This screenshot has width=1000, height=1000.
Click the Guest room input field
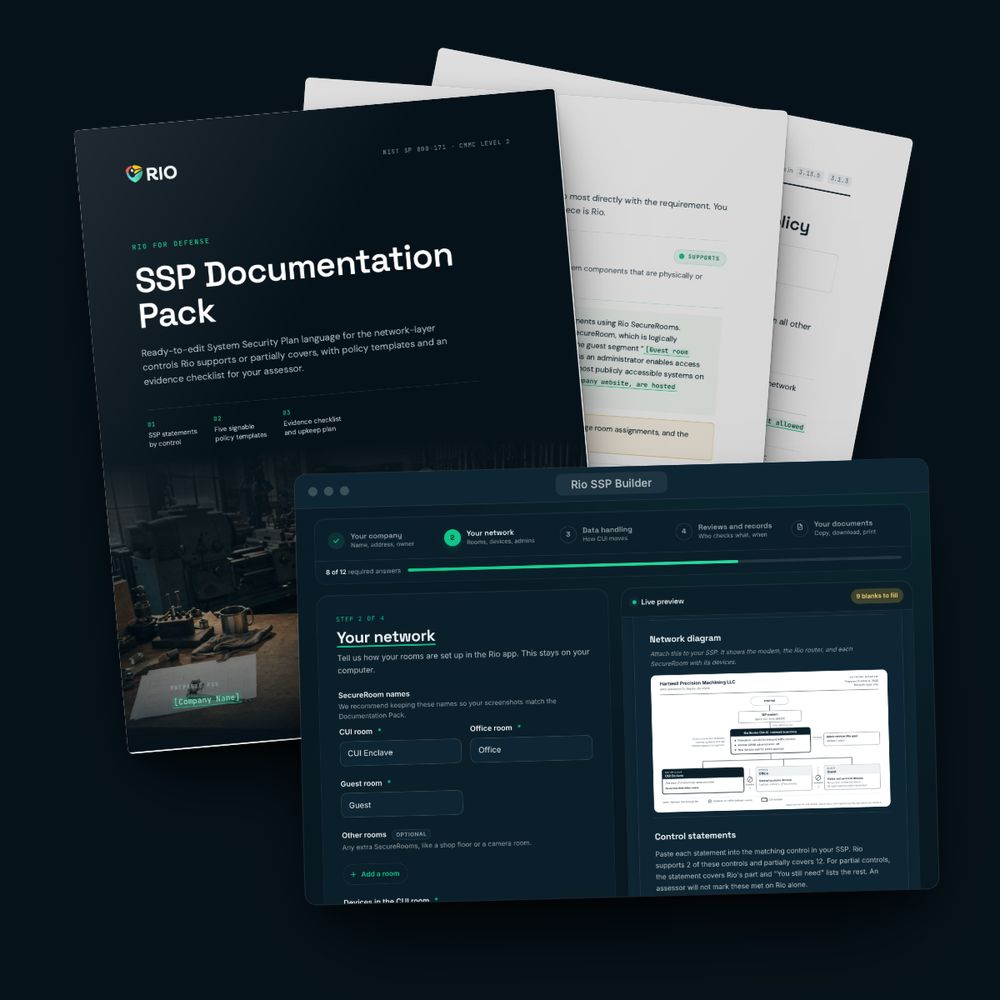pyautogui.click(x=402, y=804)
